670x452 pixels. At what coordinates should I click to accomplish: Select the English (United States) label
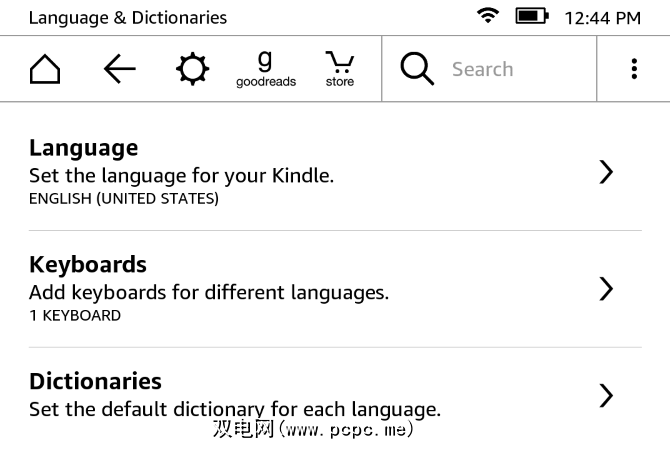[x=124, y=198]
